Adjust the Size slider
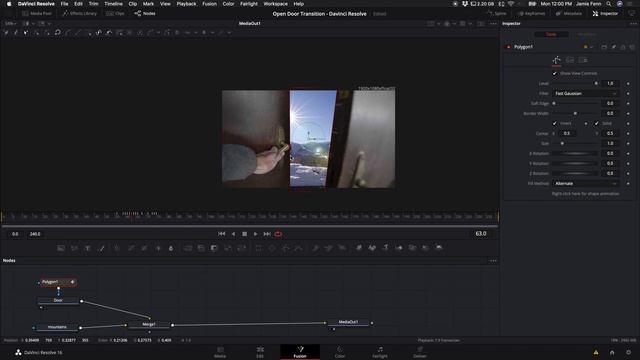Viewport: 640px width, 360px height. [x=576, y=143]
